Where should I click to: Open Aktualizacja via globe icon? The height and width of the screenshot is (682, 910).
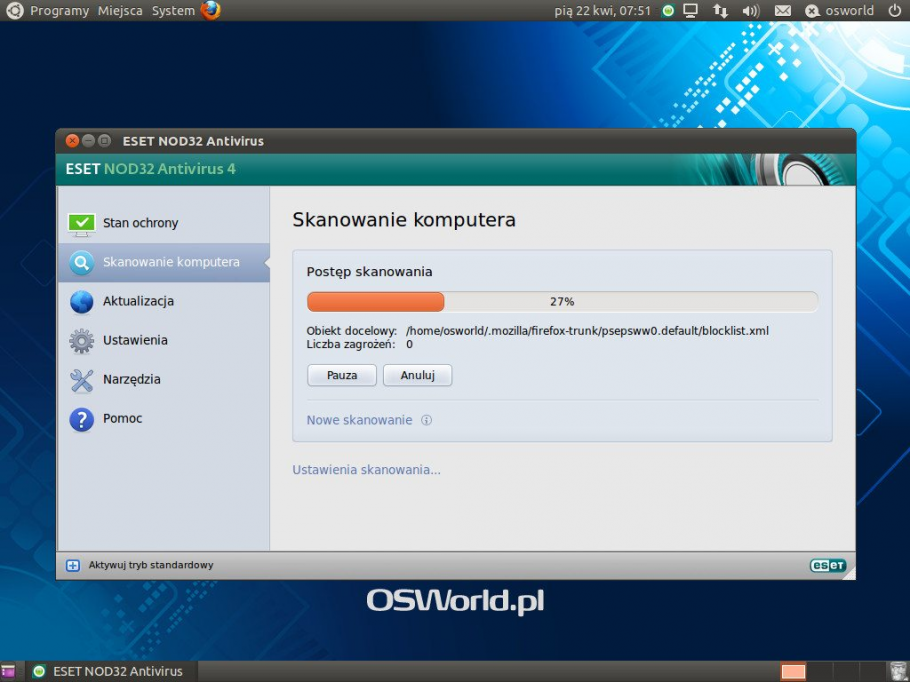(x=81, y=301)
